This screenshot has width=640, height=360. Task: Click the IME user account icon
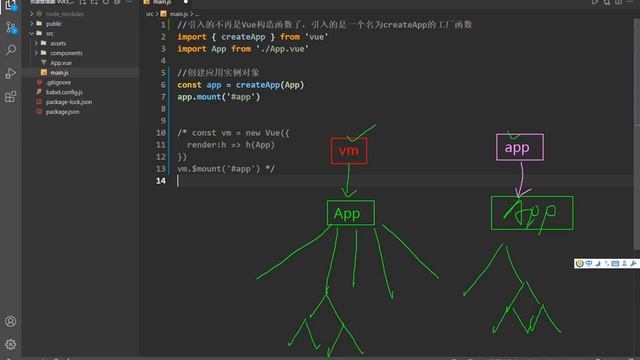point(624,264)
